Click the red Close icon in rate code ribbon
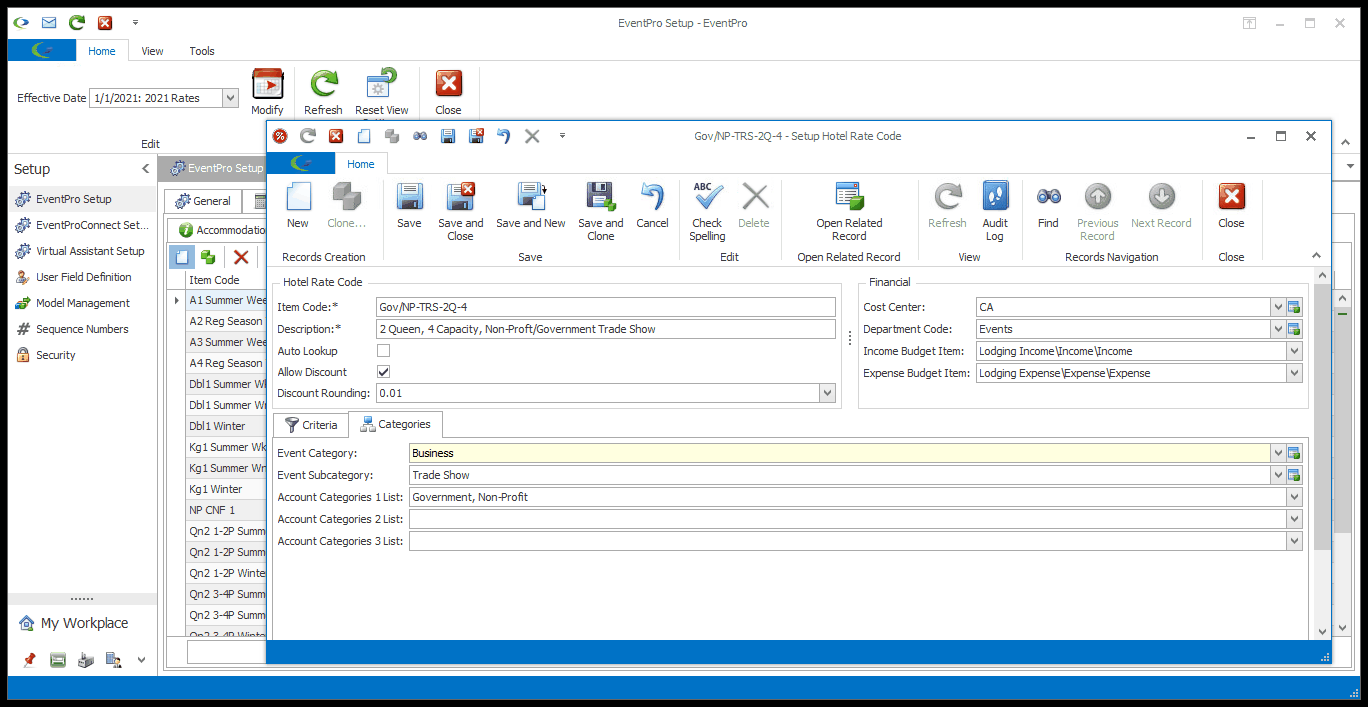The height and width of the screenshot is (707, 1368). 1231,196
